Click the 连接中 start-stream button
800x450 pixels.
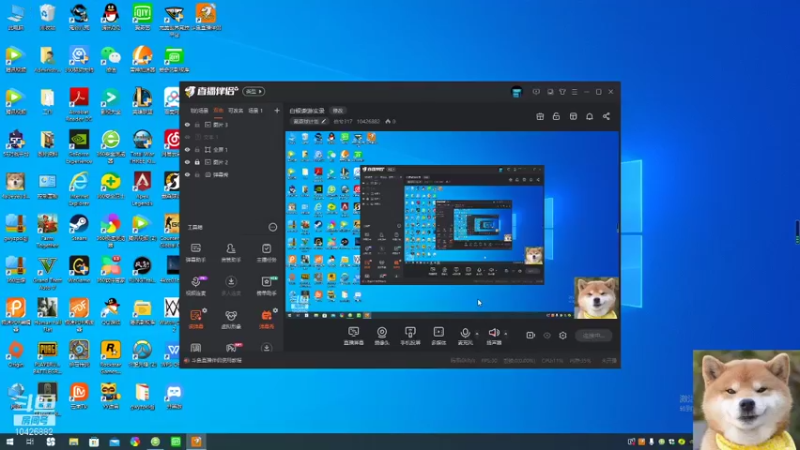[594, 335]
